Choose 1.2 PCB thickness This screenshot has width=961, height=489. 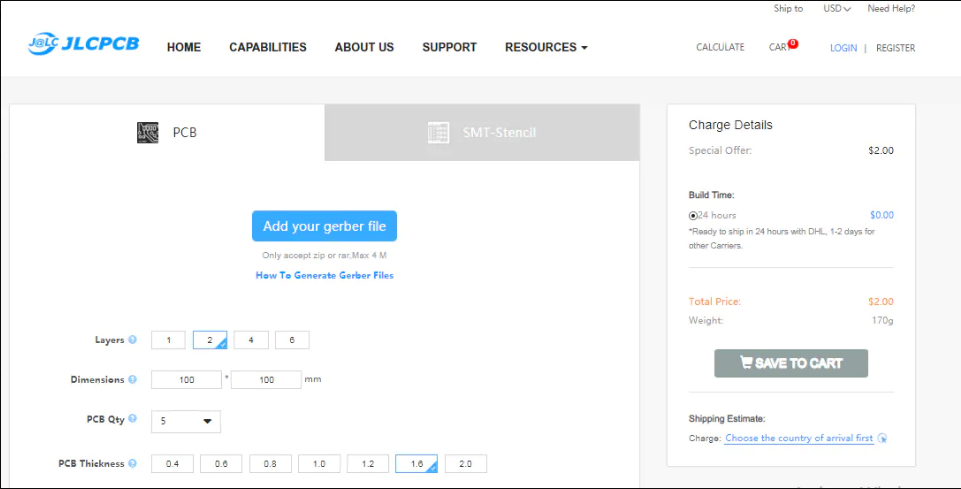(368, 463)
